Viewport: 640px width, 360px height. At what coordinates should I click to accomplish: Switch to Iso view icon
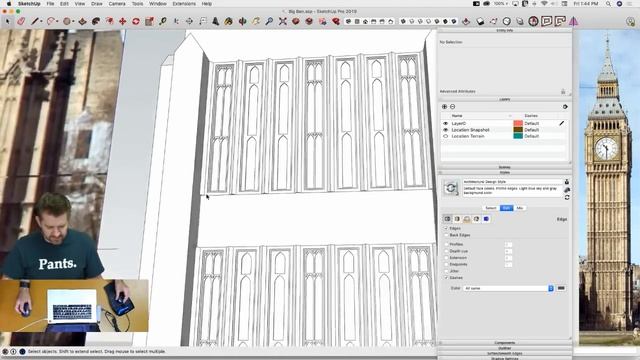pyautogui.click(x=349, y=21)
